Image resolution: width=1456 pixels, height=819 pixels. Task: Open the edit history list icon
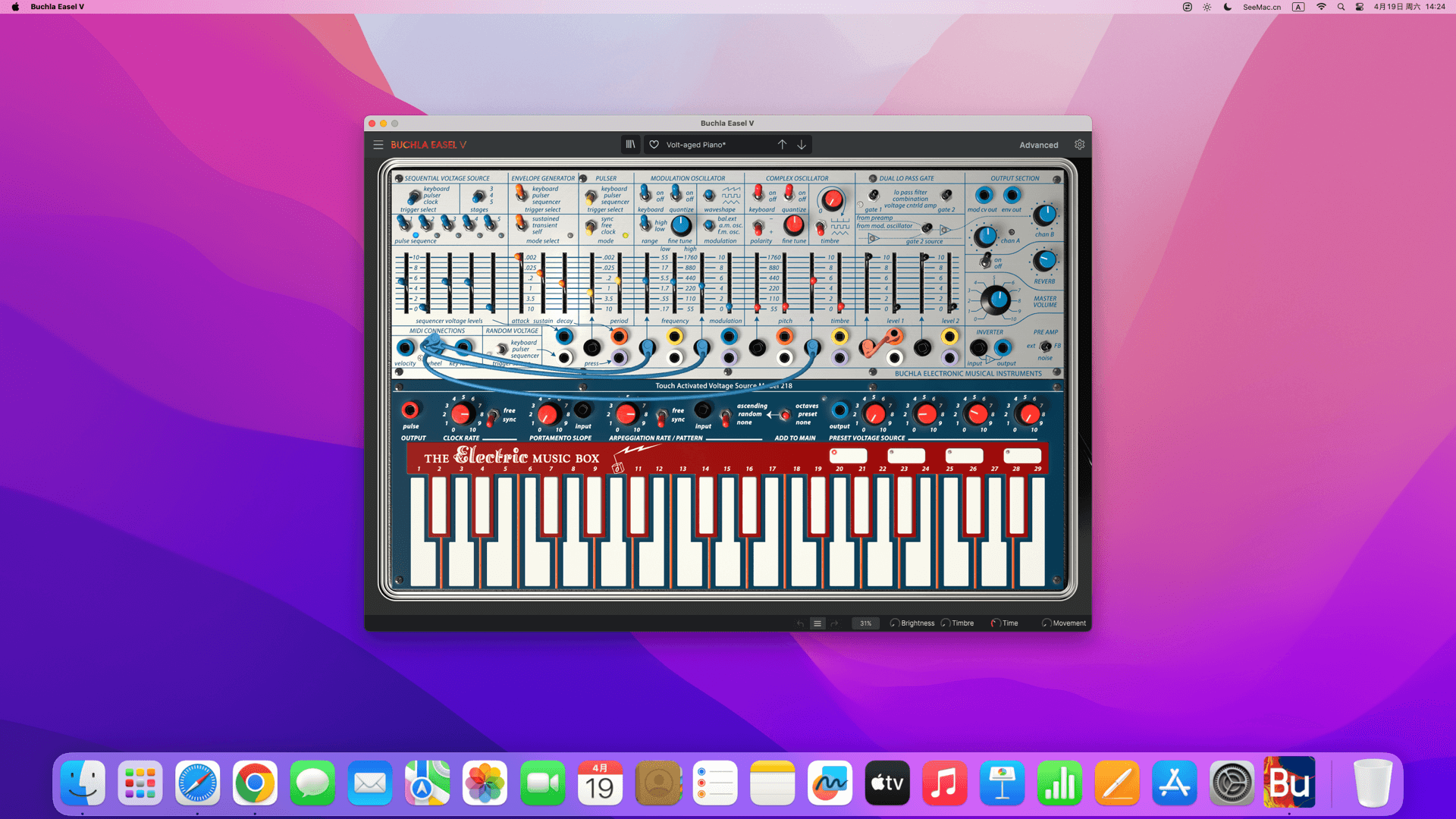(817, 623)
